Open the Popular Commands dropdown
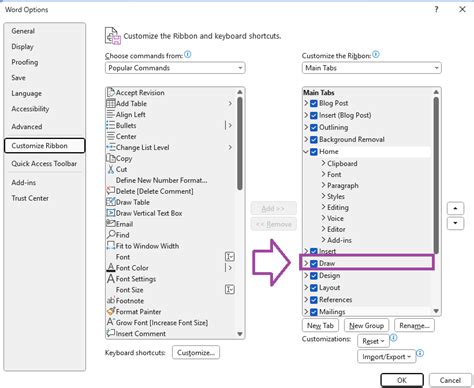474x388 pixels. point(175,68)
